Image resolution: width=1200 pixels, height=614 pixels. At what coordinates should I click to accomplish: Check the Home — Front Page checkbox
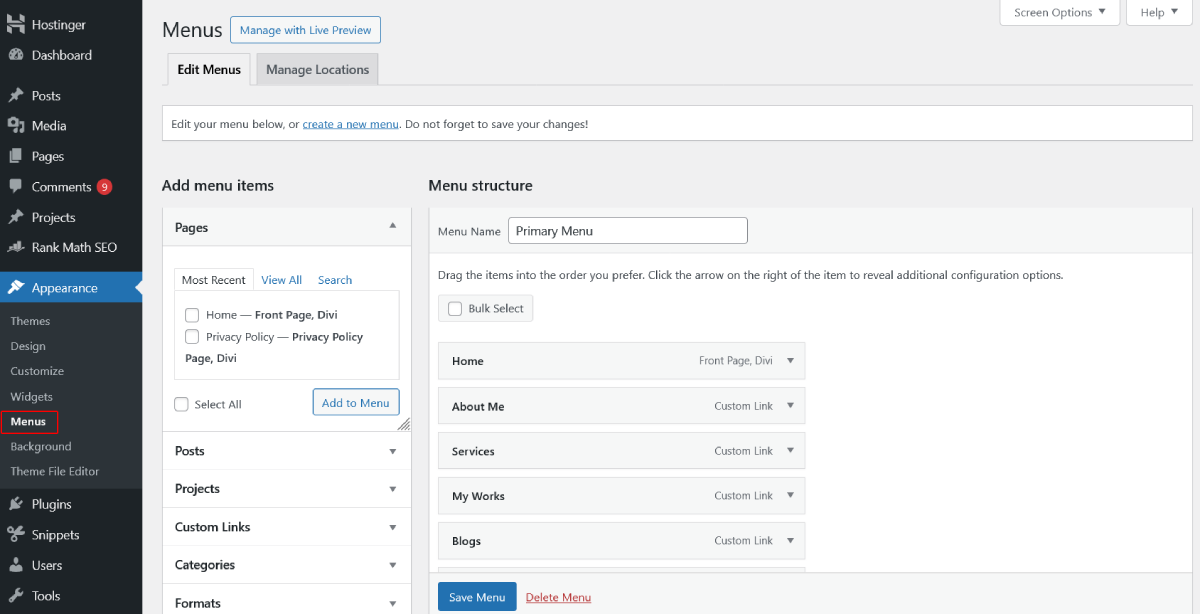(x=191, y=314)
